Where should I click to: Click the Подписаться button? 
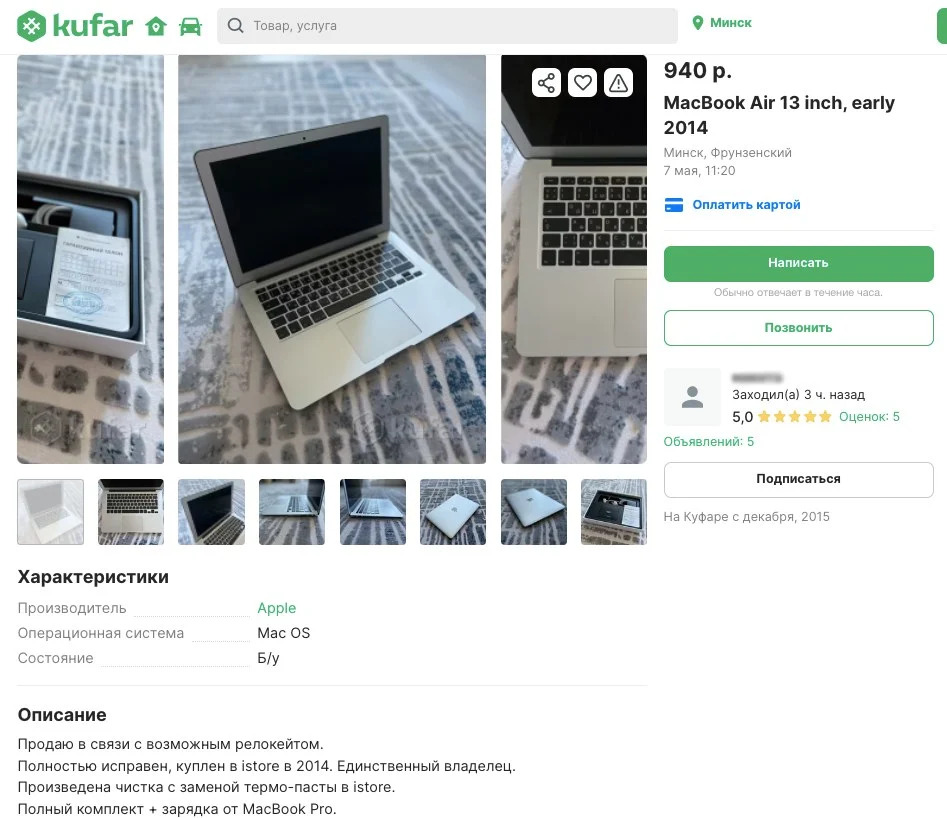click(798, 480)
